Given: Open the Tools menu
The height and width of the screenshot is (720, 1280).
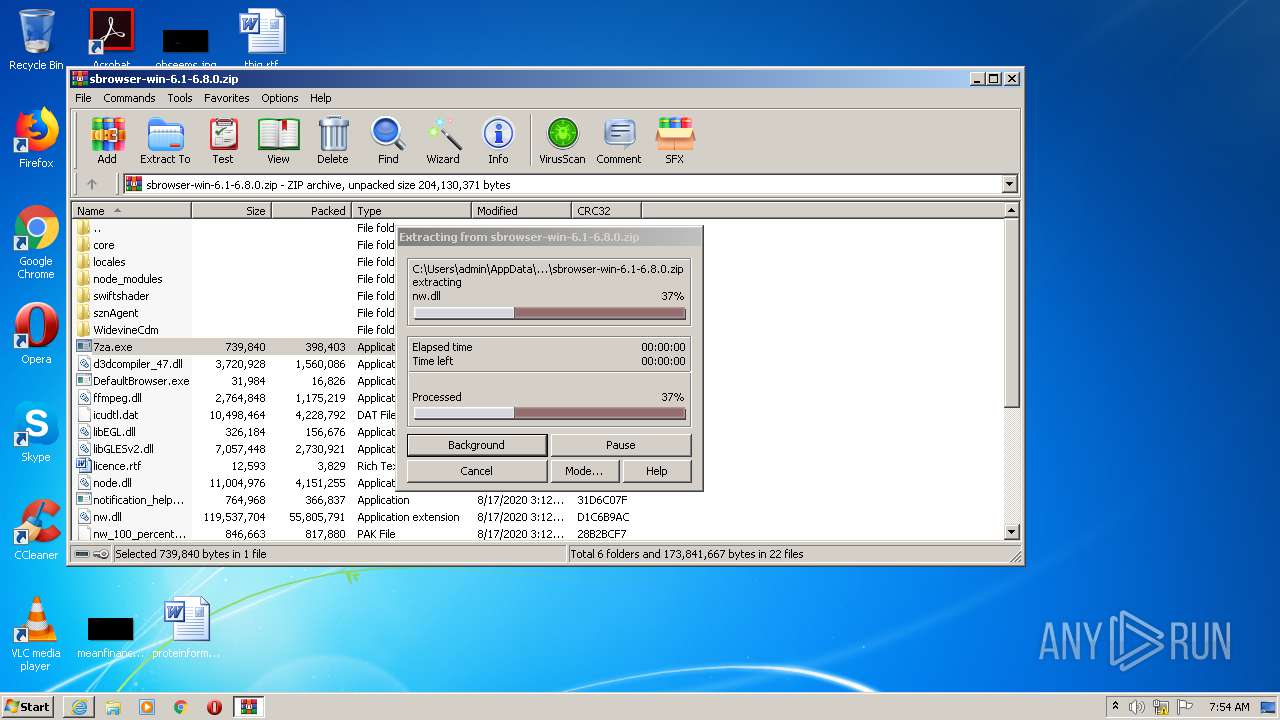Looking at the screenshot, I should pos(180,98).
